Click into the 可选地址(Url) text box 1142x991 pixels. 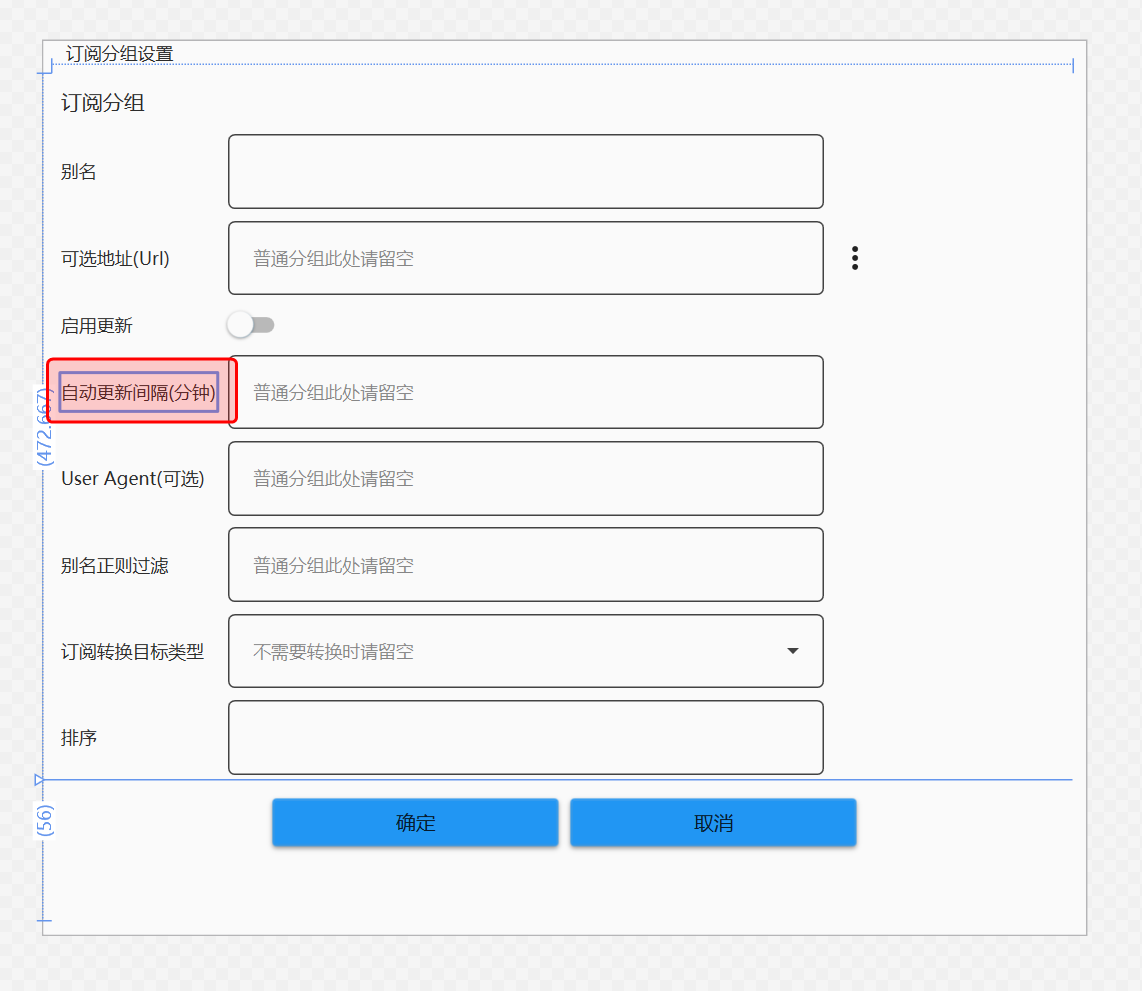[x=525, y=258]
